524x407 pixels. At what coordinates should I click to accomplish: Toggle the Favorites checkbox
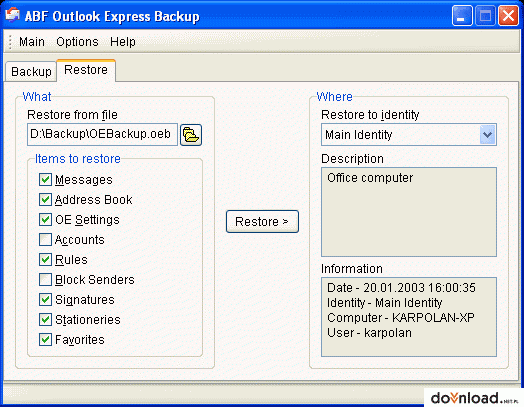click(45, 340)
